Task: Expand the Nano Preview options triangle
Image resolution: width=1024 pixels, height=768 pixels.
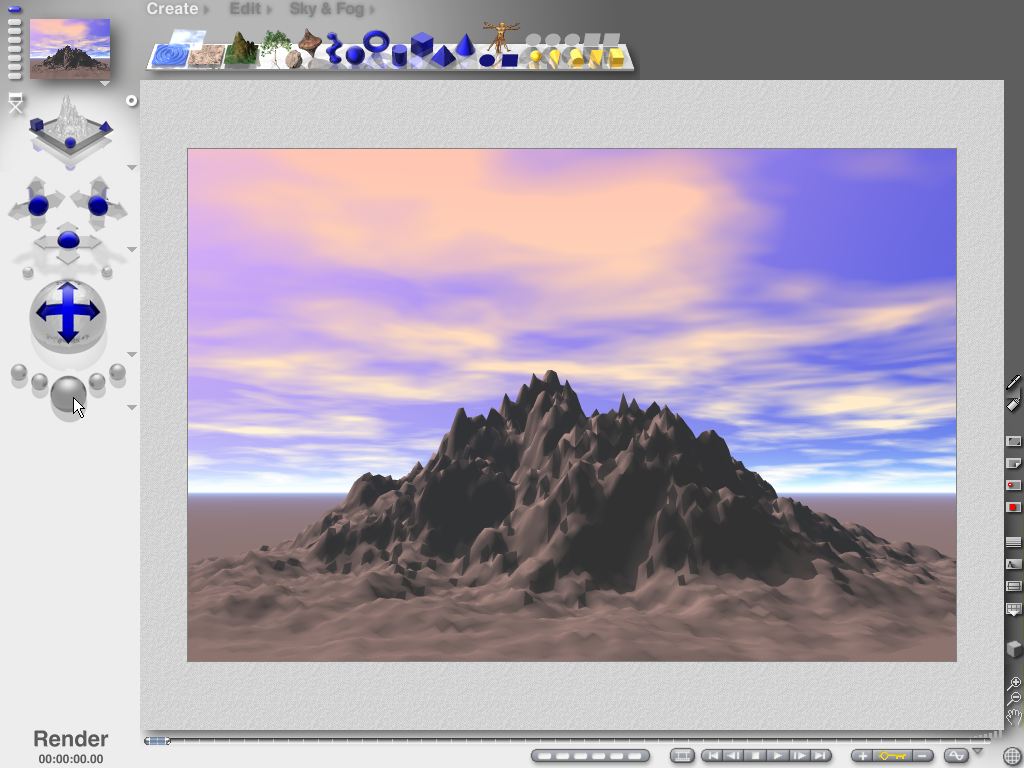Action: point(104,84)
